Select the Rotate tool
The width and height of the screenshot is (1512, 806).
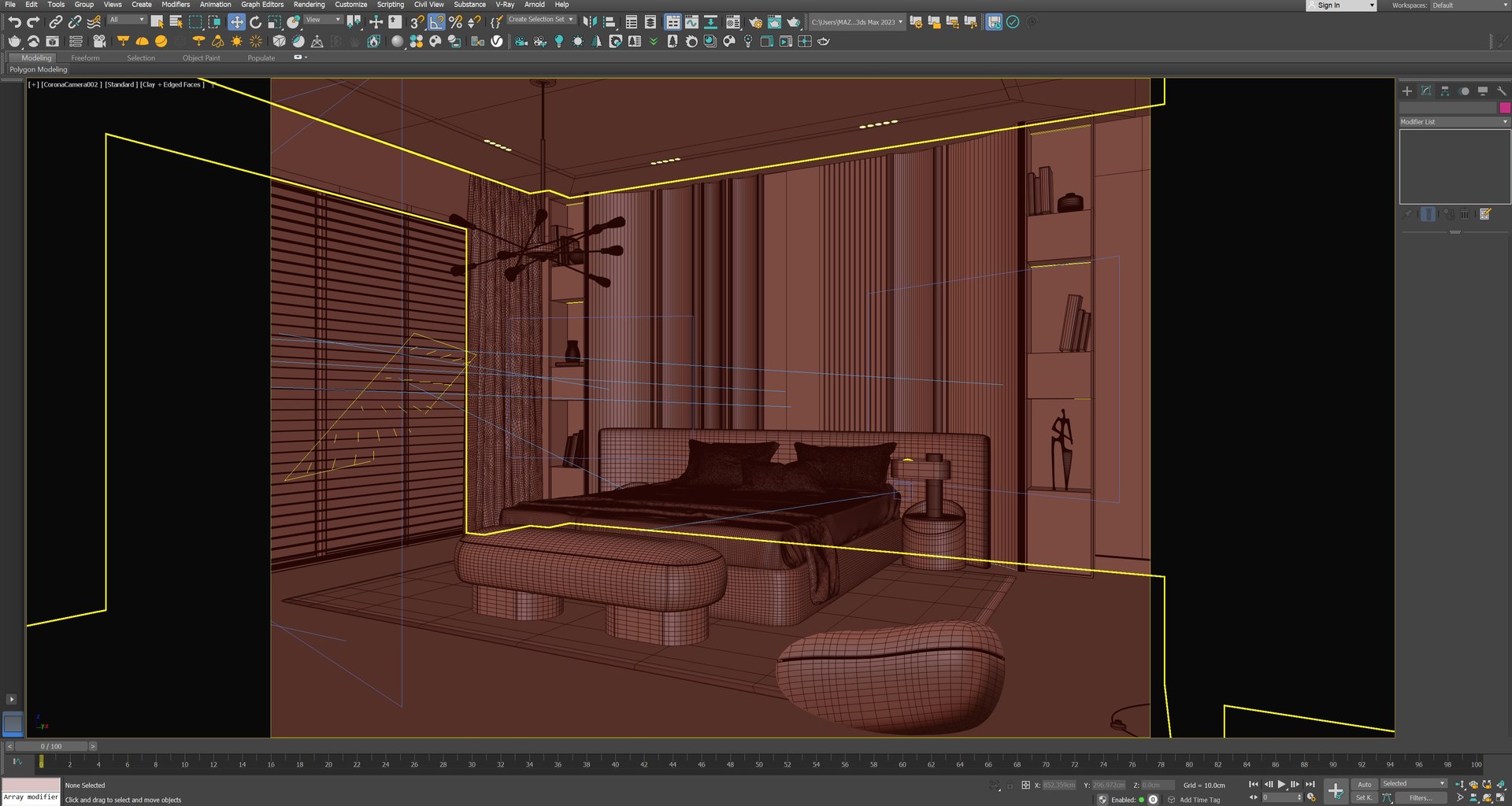(255, 22)
